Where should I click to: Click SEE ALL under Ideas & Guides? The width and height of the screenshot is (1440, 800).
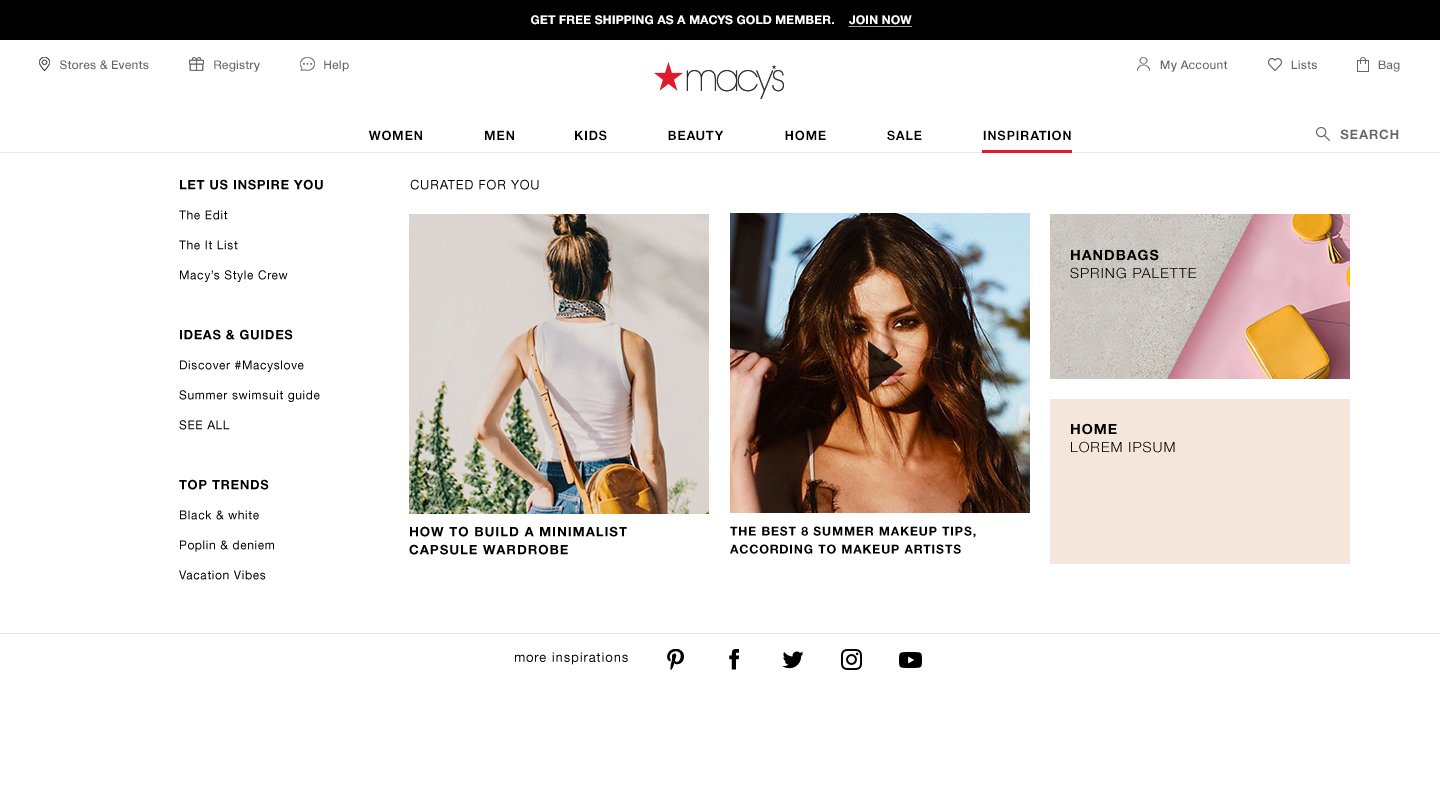204,425
